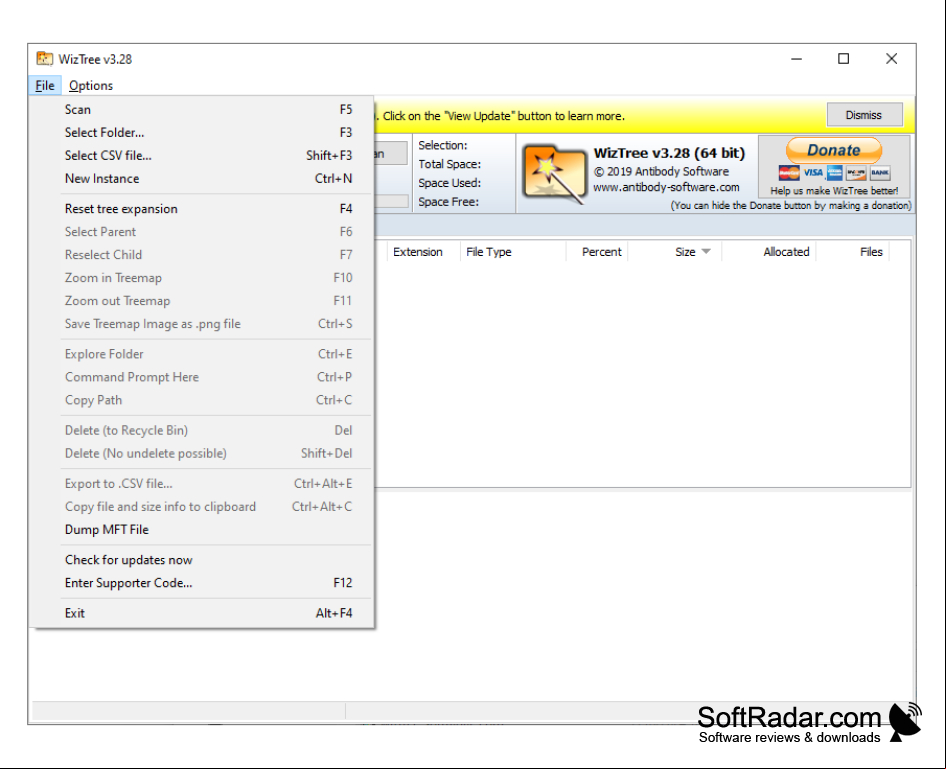
Task: Click the 'Help us make WizTree better!' text
Action: 834,191
